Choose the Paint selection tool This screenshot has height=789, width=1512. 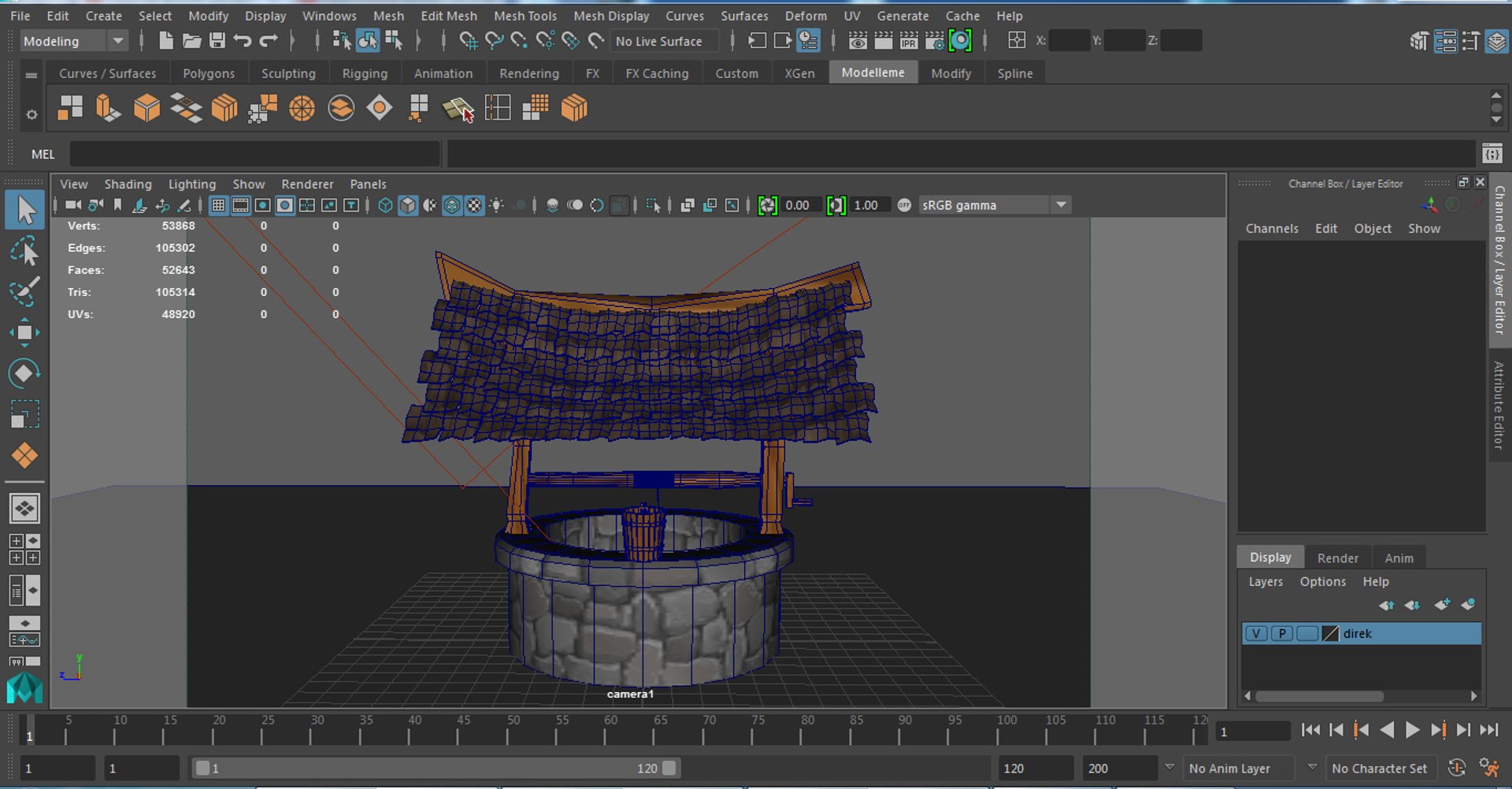pyautogui.click(x=24, y=291)
